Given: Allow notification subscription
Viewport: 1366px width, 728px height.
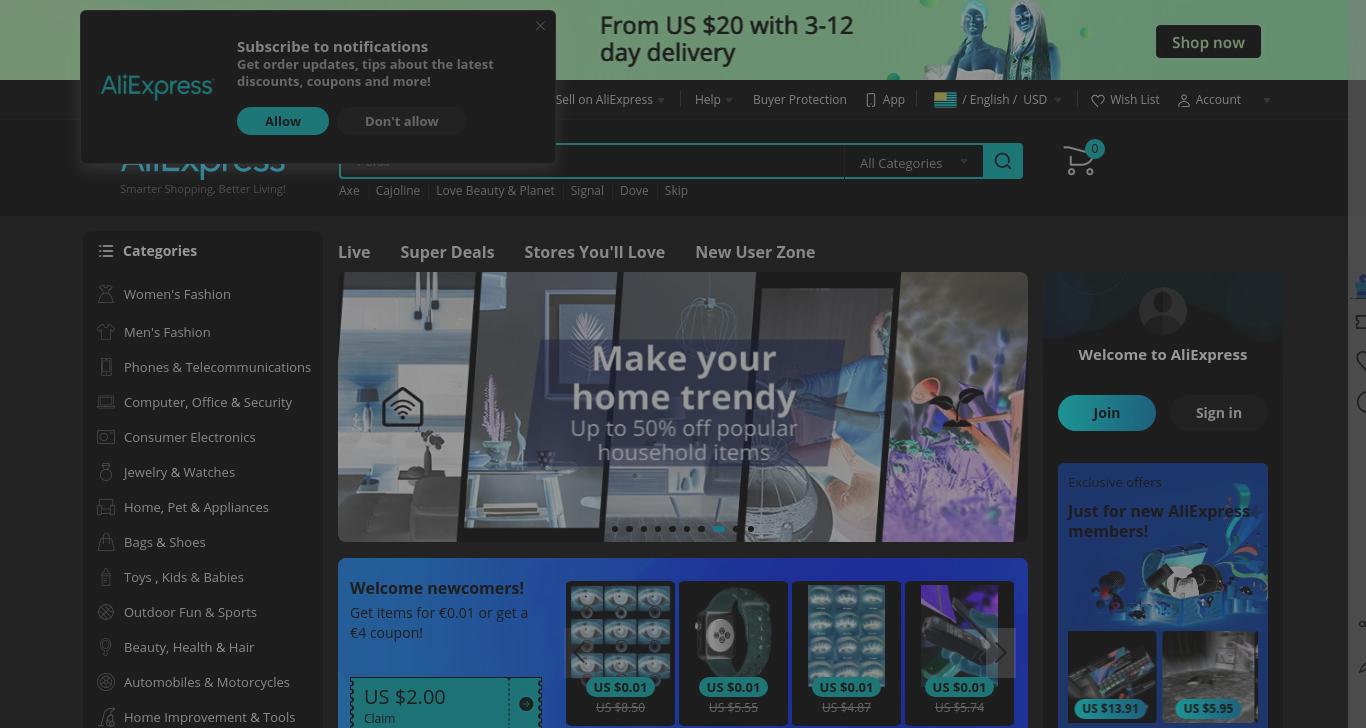Looking at the screenshot, I should click(x=283, y=121).
